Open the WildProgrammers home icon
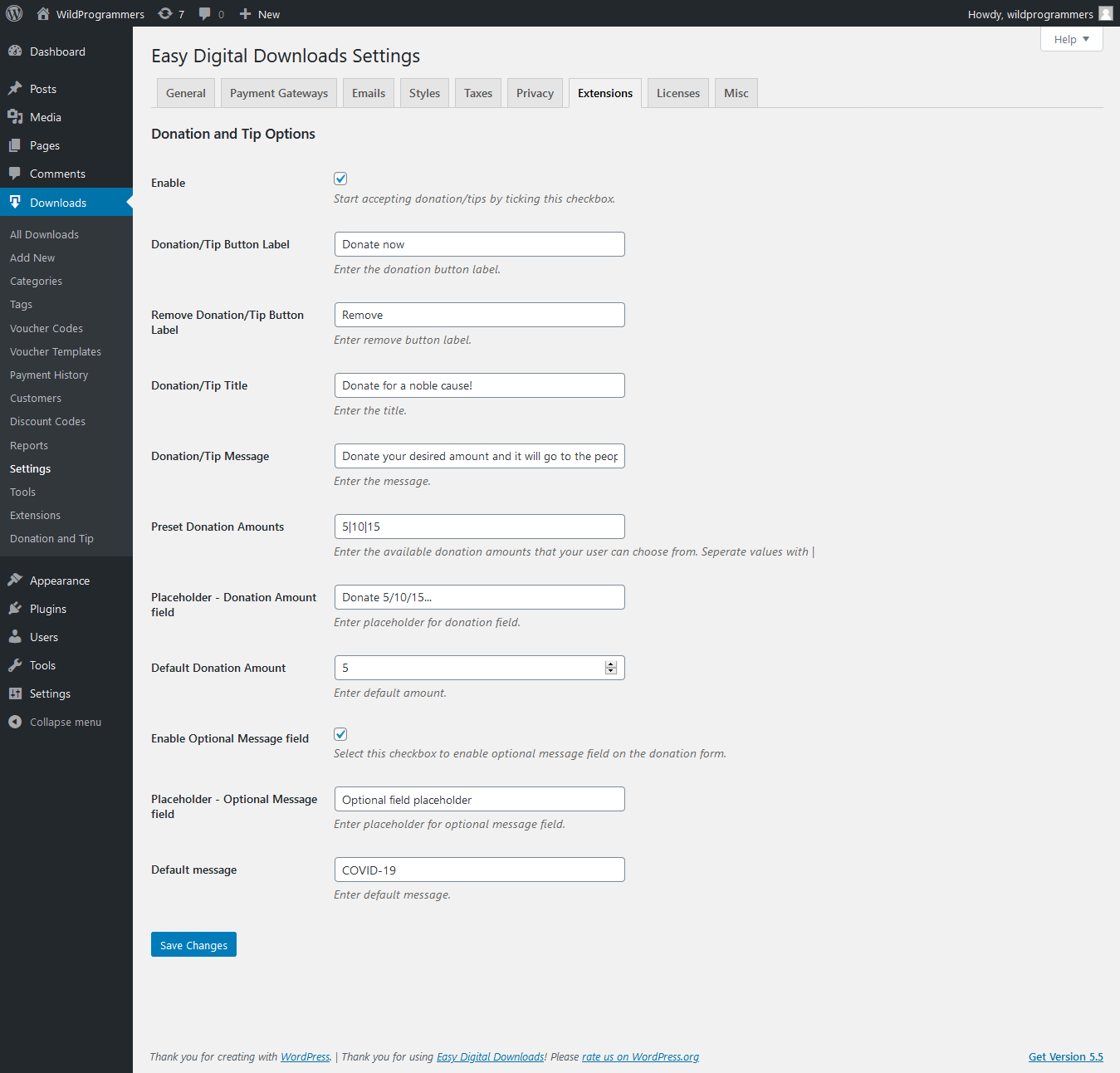The width and height of the screenshot is (1120, 1073). [43, 13]
